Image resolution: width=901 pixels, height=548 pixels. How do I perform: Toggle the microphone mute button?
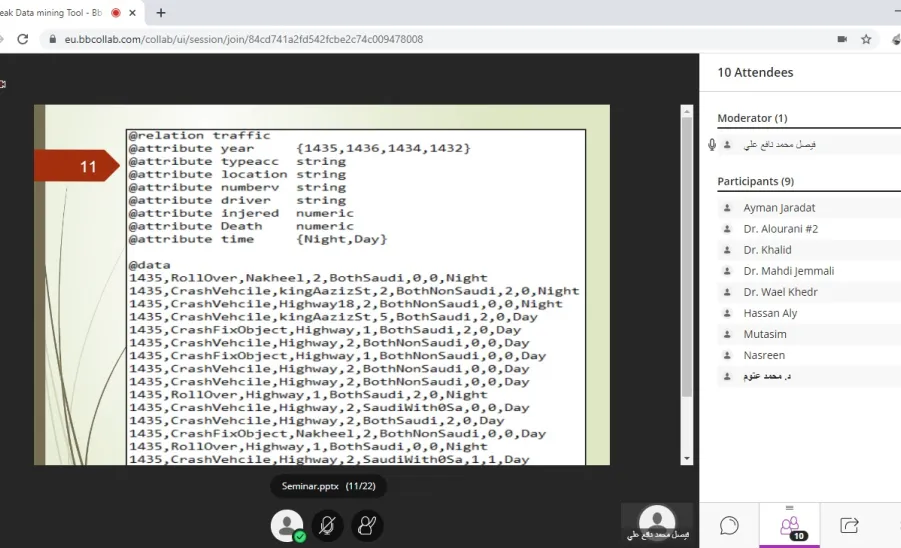click(x=327, y=525)
